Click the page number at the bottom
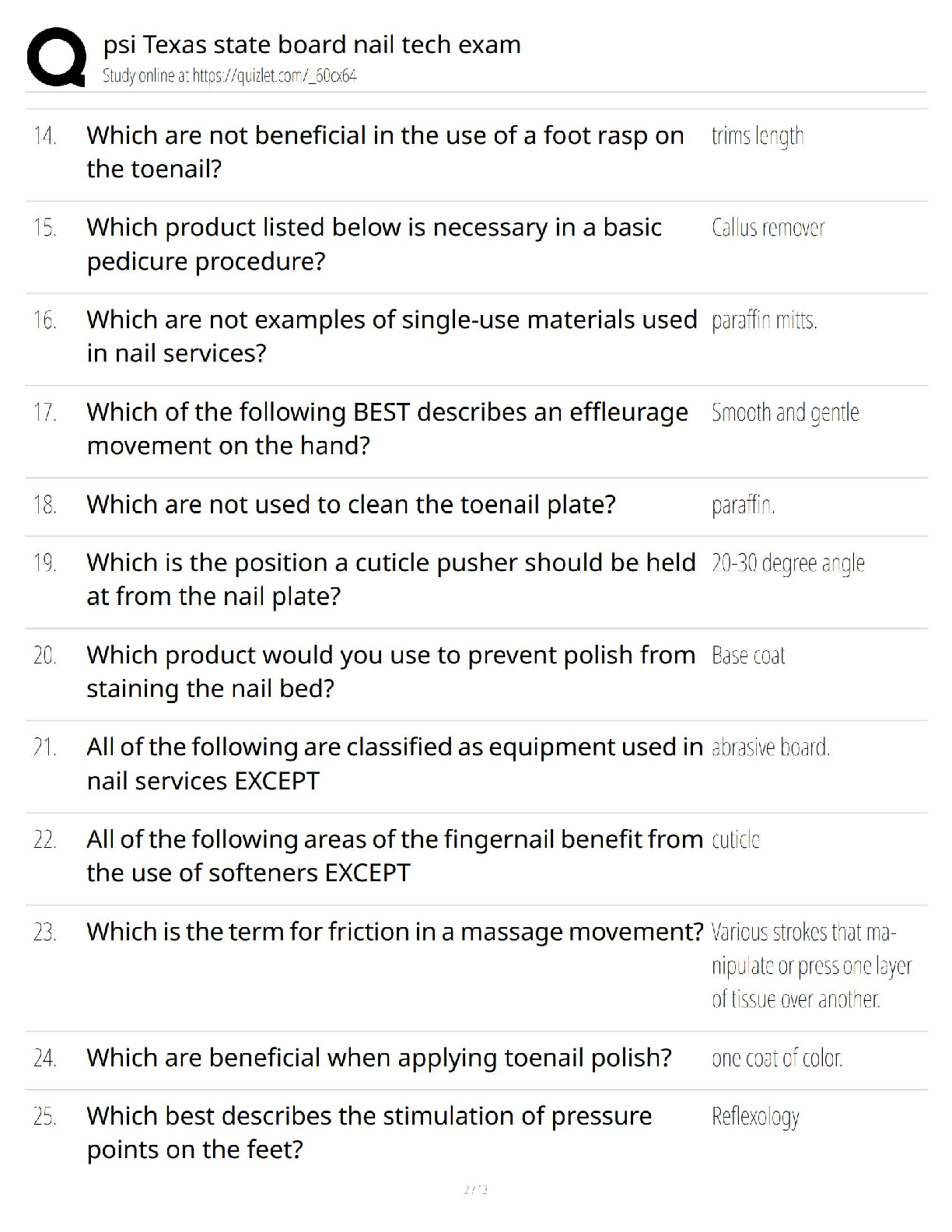Image resolution: width=952 pixels, height=1232 pixels. [x=475, y=1189]
